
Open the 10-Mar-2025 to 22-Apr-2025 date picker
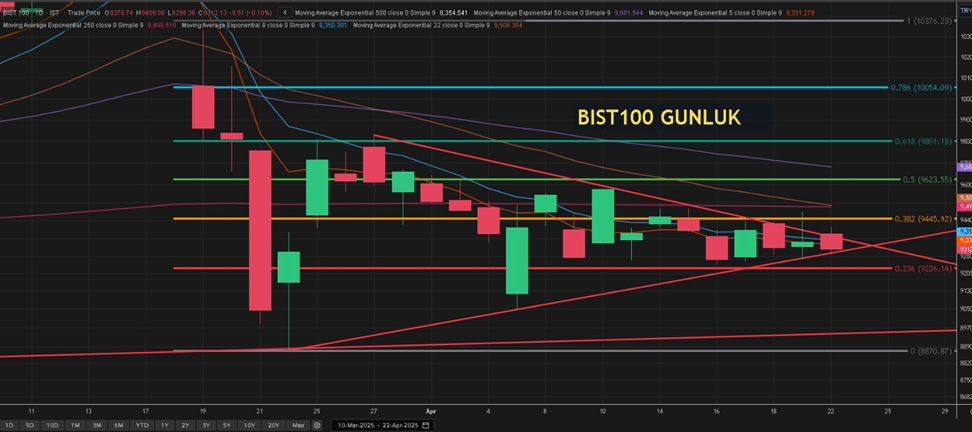point(375,425)
